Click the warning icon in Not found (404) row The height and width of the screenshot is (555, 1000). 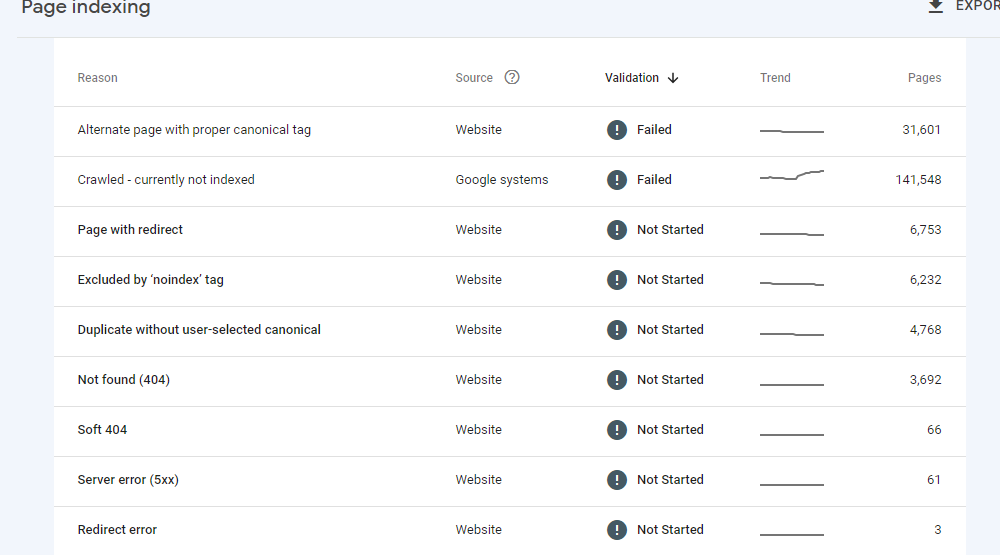(616, 380)
